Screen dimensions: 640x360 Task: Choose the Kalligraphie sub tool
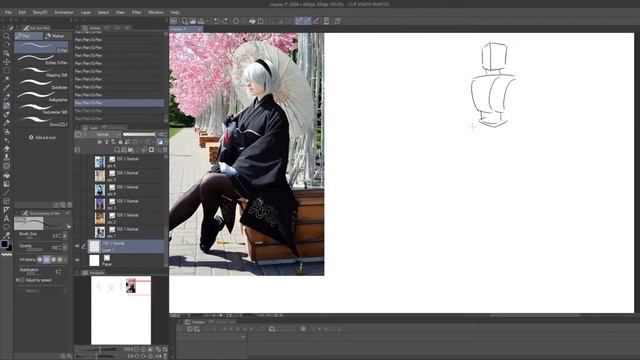tap(42, 97)
